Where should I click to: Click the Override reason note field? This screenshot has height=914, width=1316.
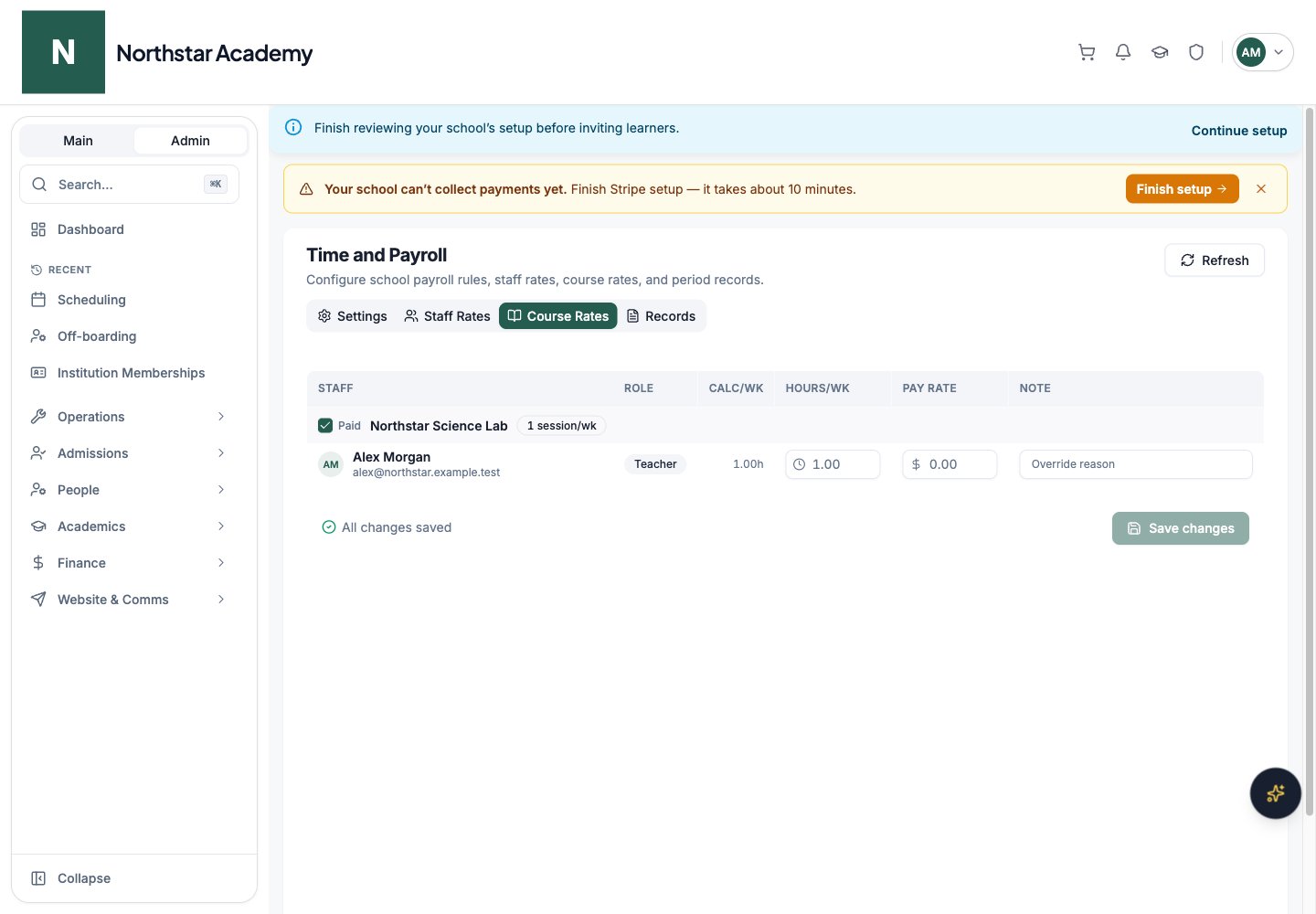pyautogui.click(x=1136, y=464)
